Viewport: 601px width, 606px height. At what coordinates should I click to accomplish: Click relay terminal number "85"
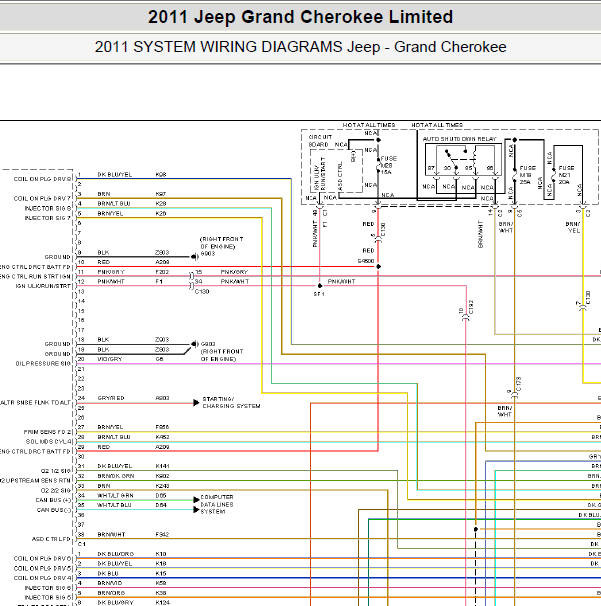click(x=468, y=169)
